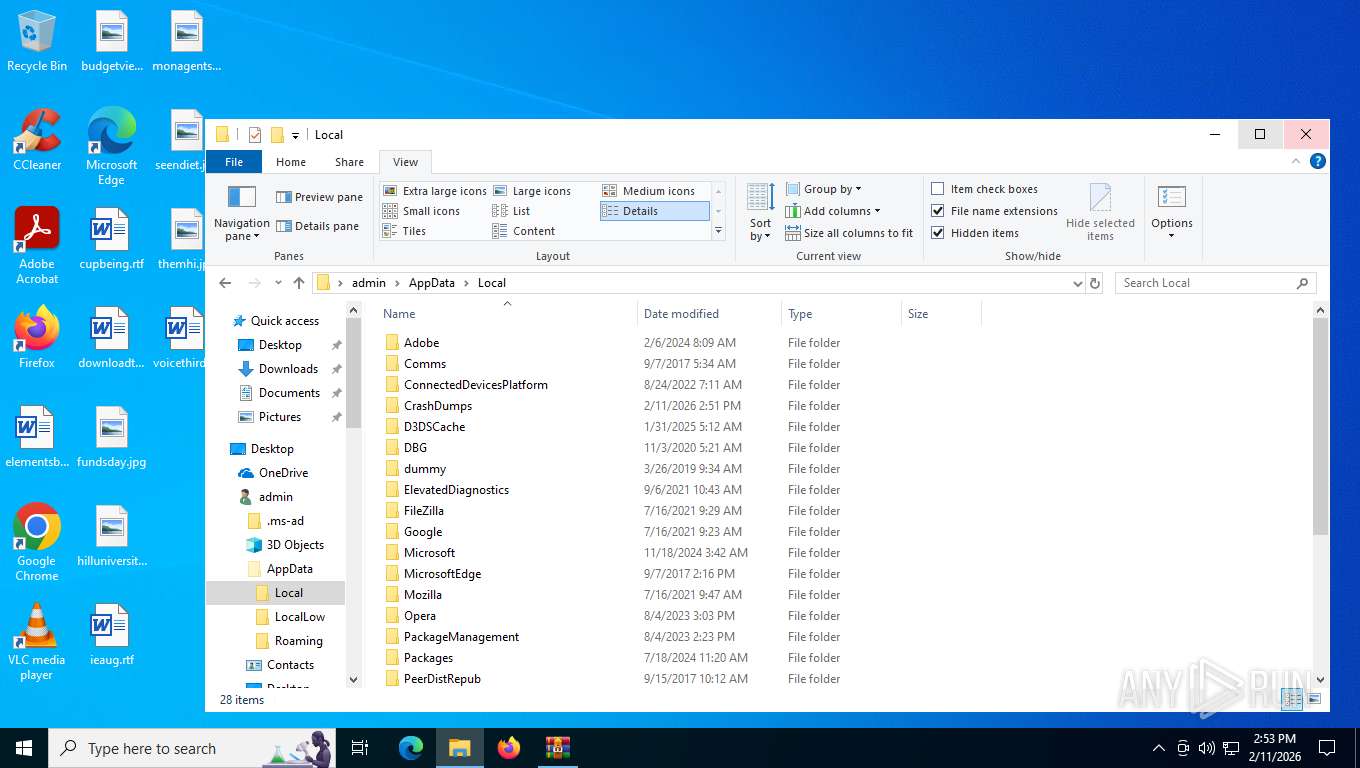Expand the address bar history dropdown

(x=1077, y=283)
